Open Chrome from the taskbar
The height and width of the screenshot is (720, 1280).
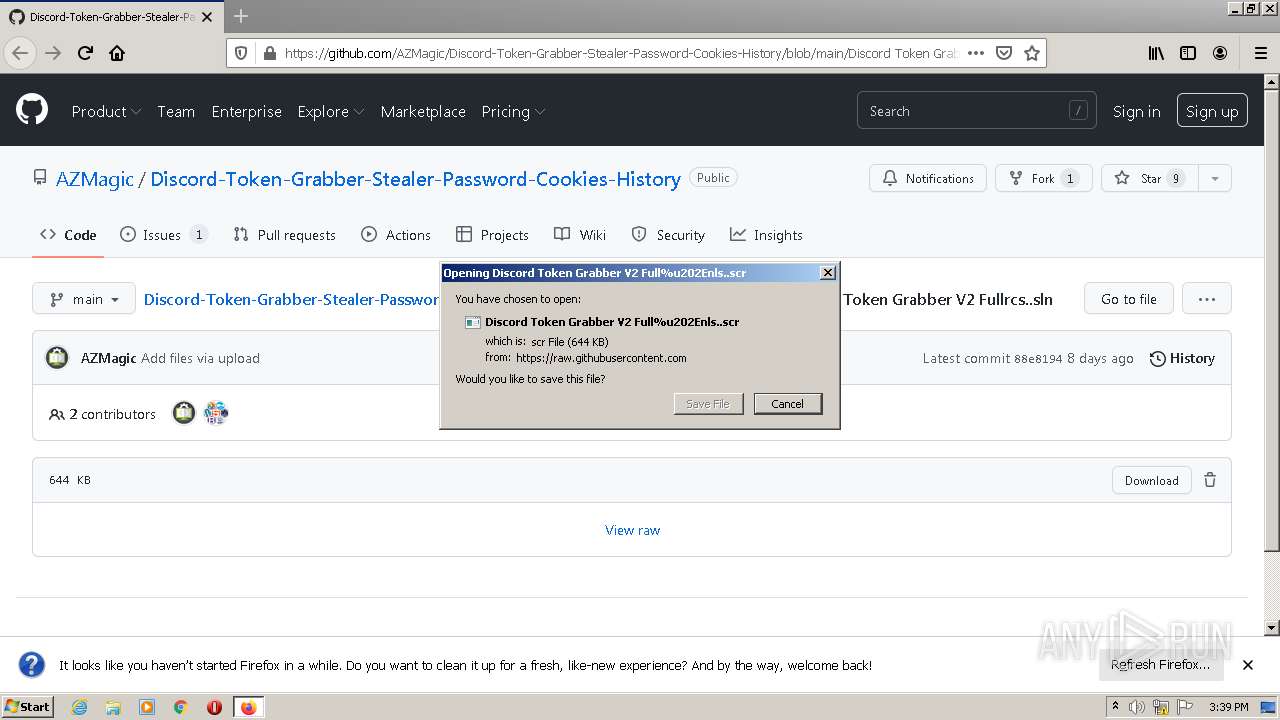coord(181,707)
